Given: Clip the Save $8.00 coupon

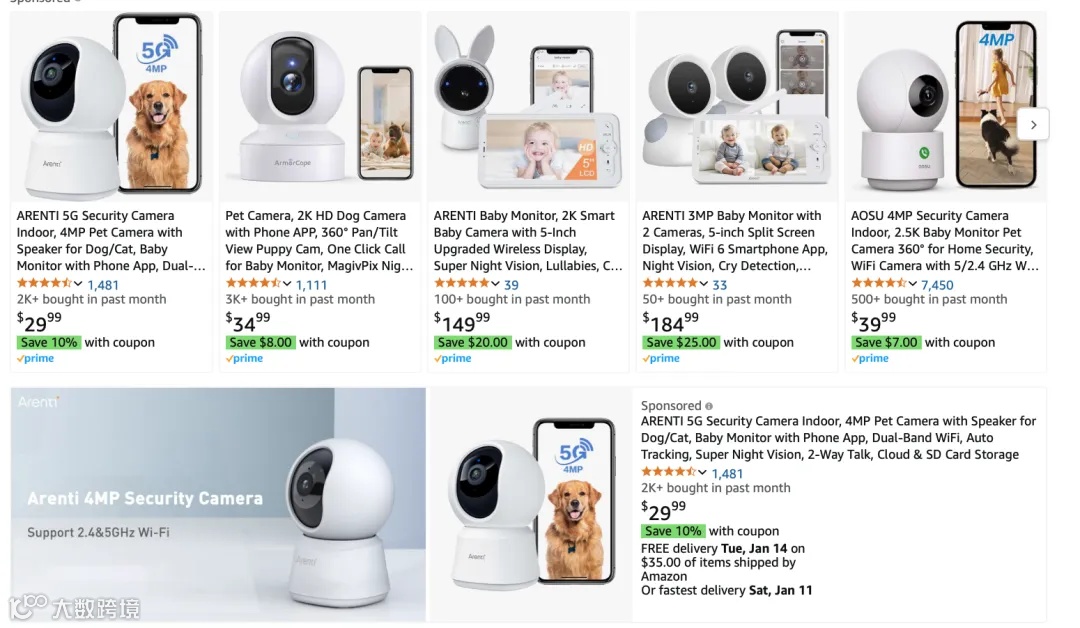Looking at the screenshot, I should pyautogui.click(x=260, y=342).
